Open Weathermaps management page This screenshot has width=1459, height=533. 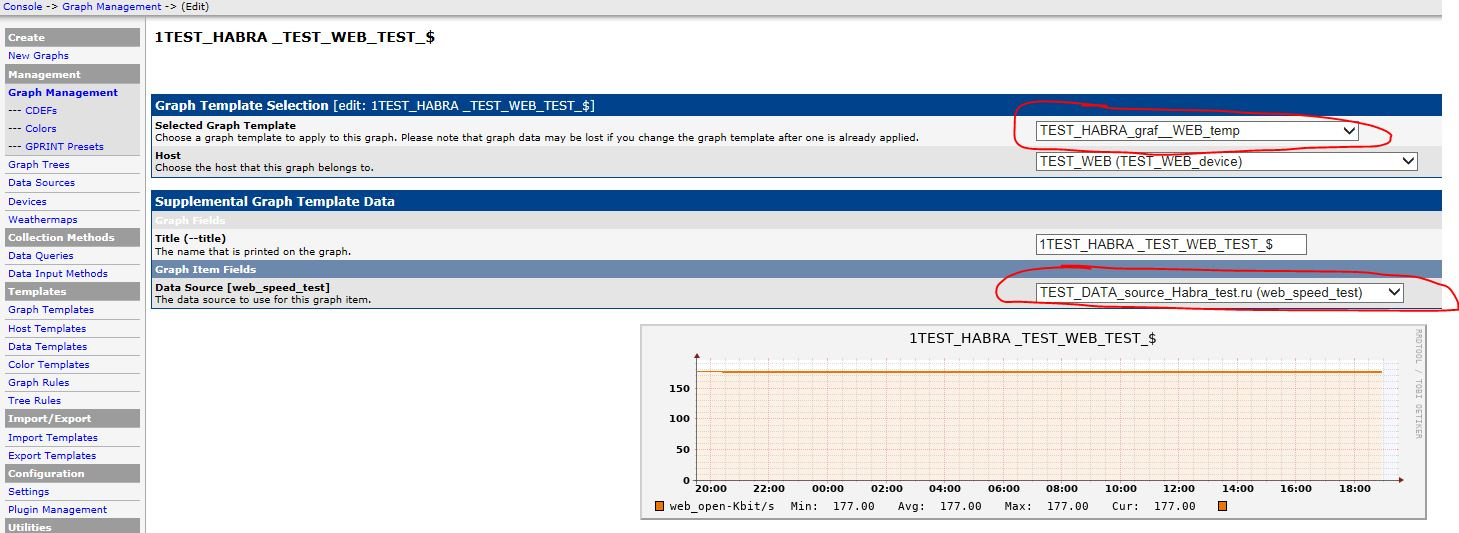(42, 219)
